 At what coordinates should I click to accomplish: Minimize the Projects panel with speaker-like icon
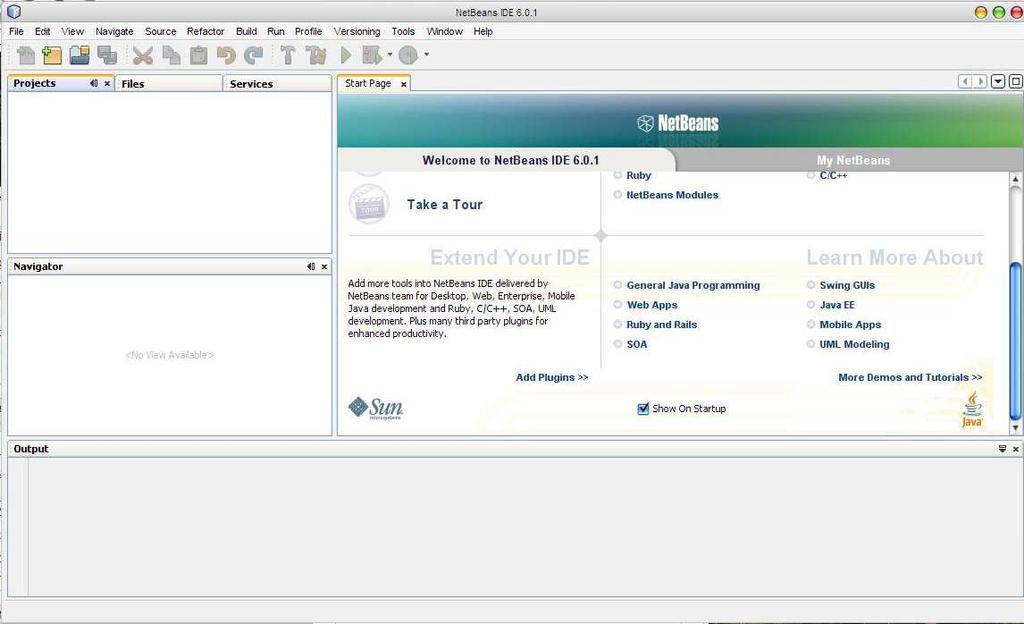click(x=93, y=84)
